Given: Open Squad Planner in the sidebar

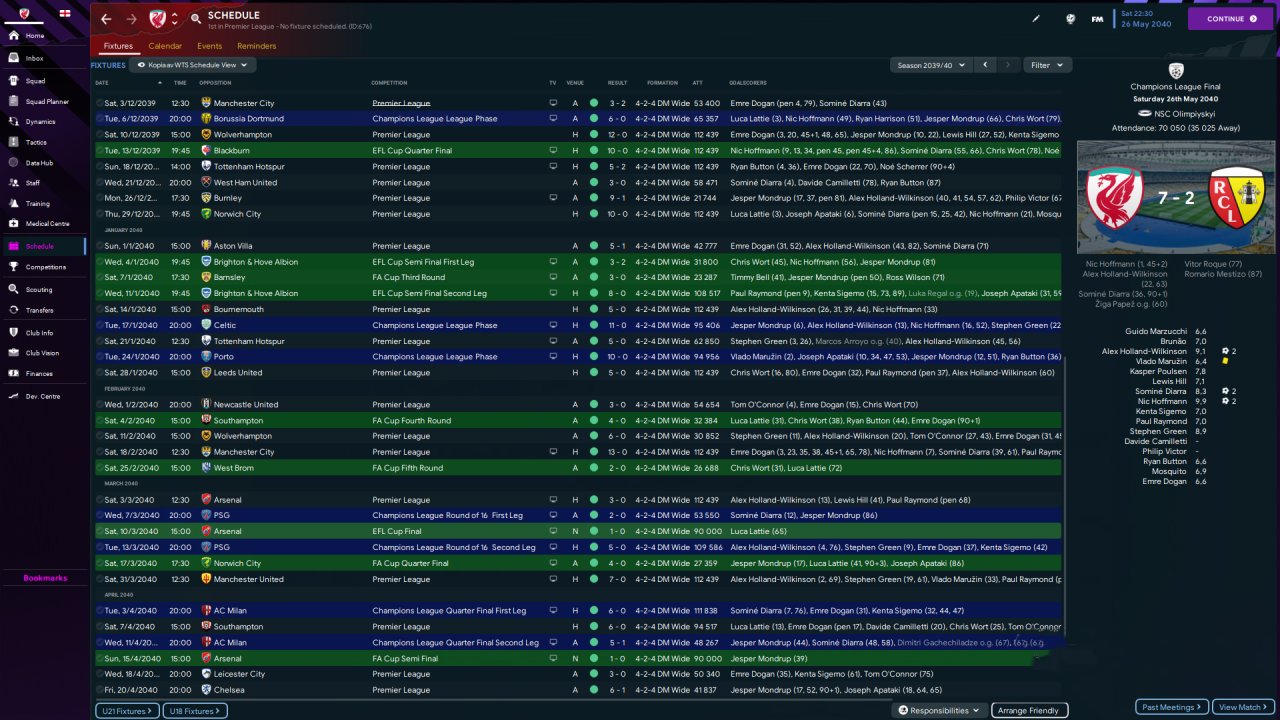Looking at the screenshot, I should point(47,101).
